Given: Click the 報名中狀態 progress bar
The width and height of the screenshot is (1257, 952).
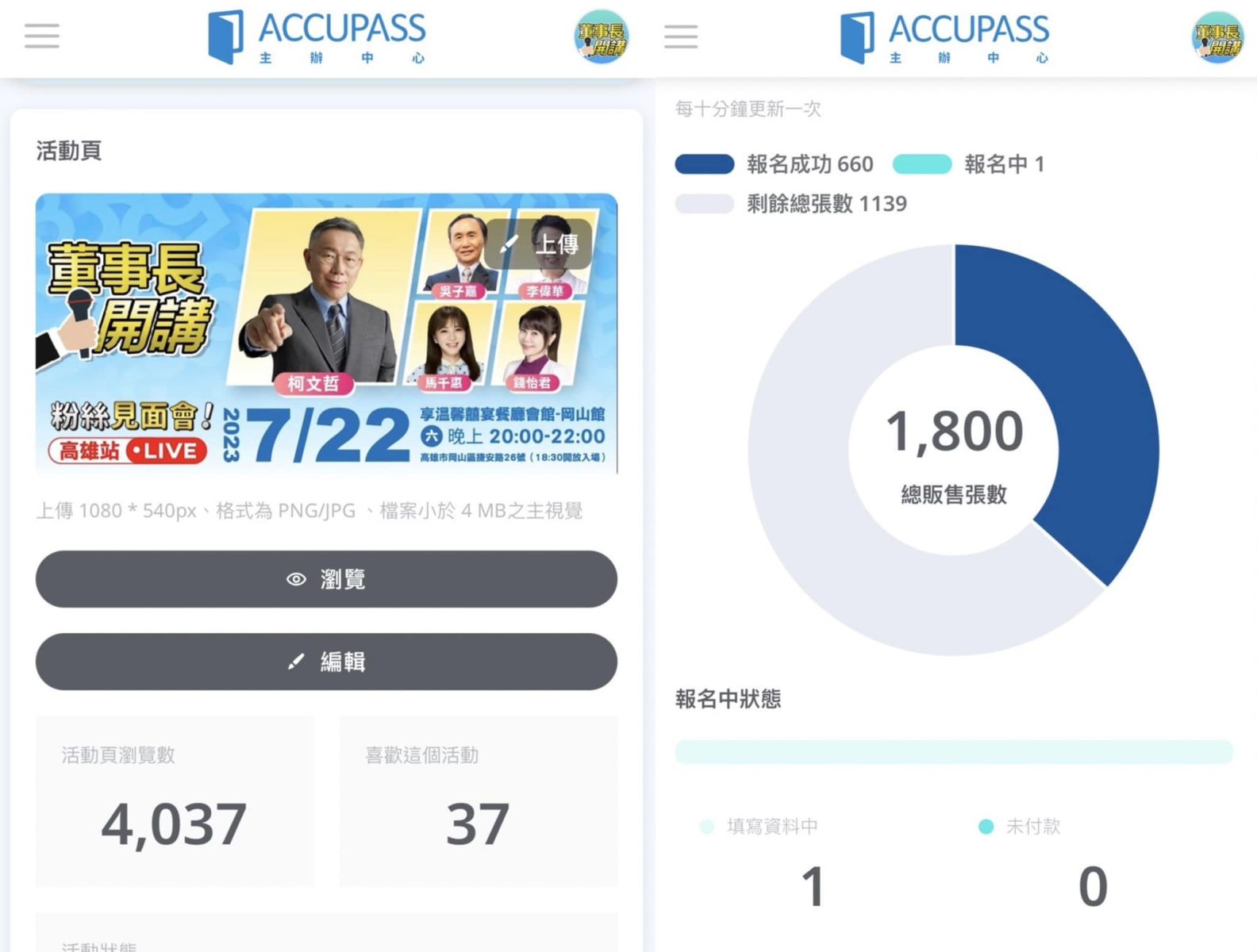Looking at the screenshot, I should [954, 752].
